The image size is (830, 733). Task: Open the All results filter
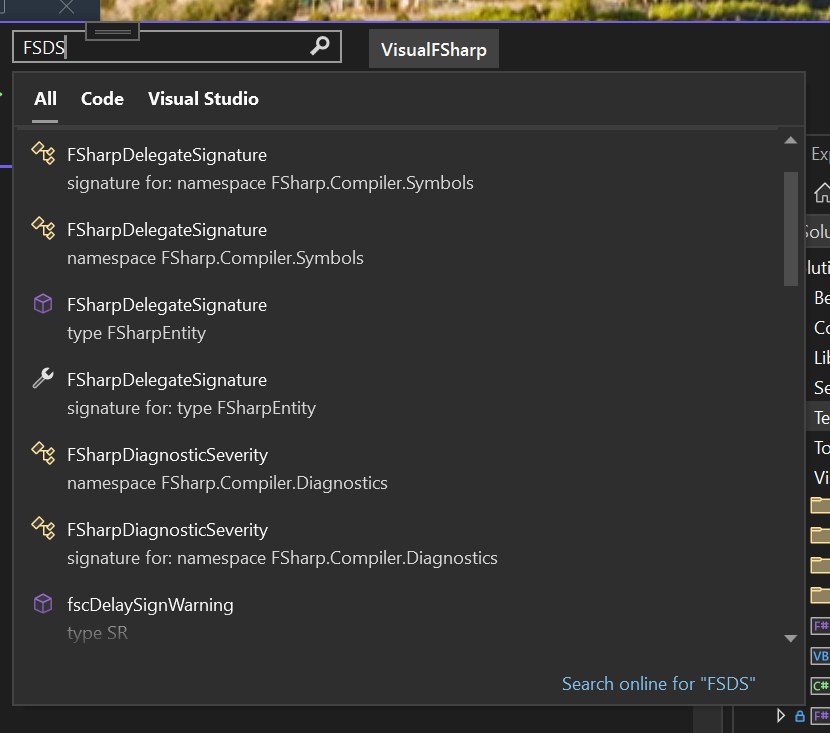coord(45,99)
